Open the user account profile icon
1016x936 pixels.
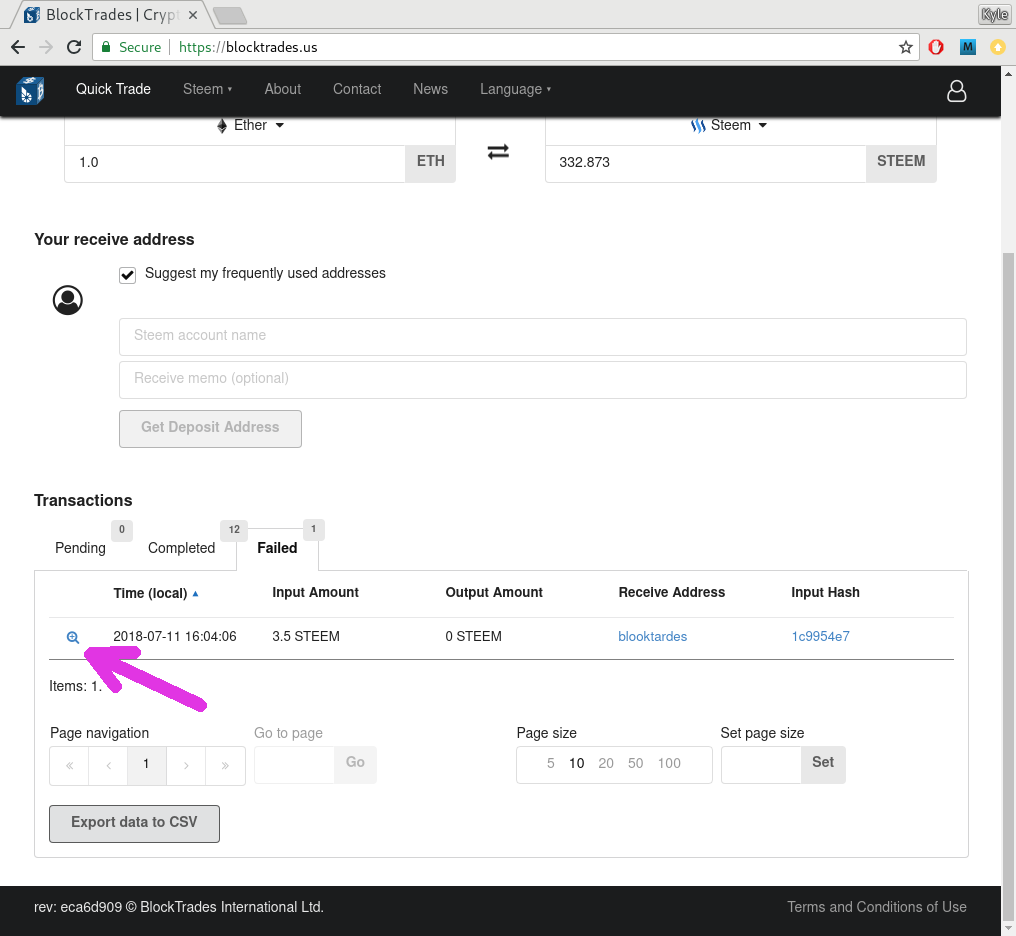(x=956, y=91)
